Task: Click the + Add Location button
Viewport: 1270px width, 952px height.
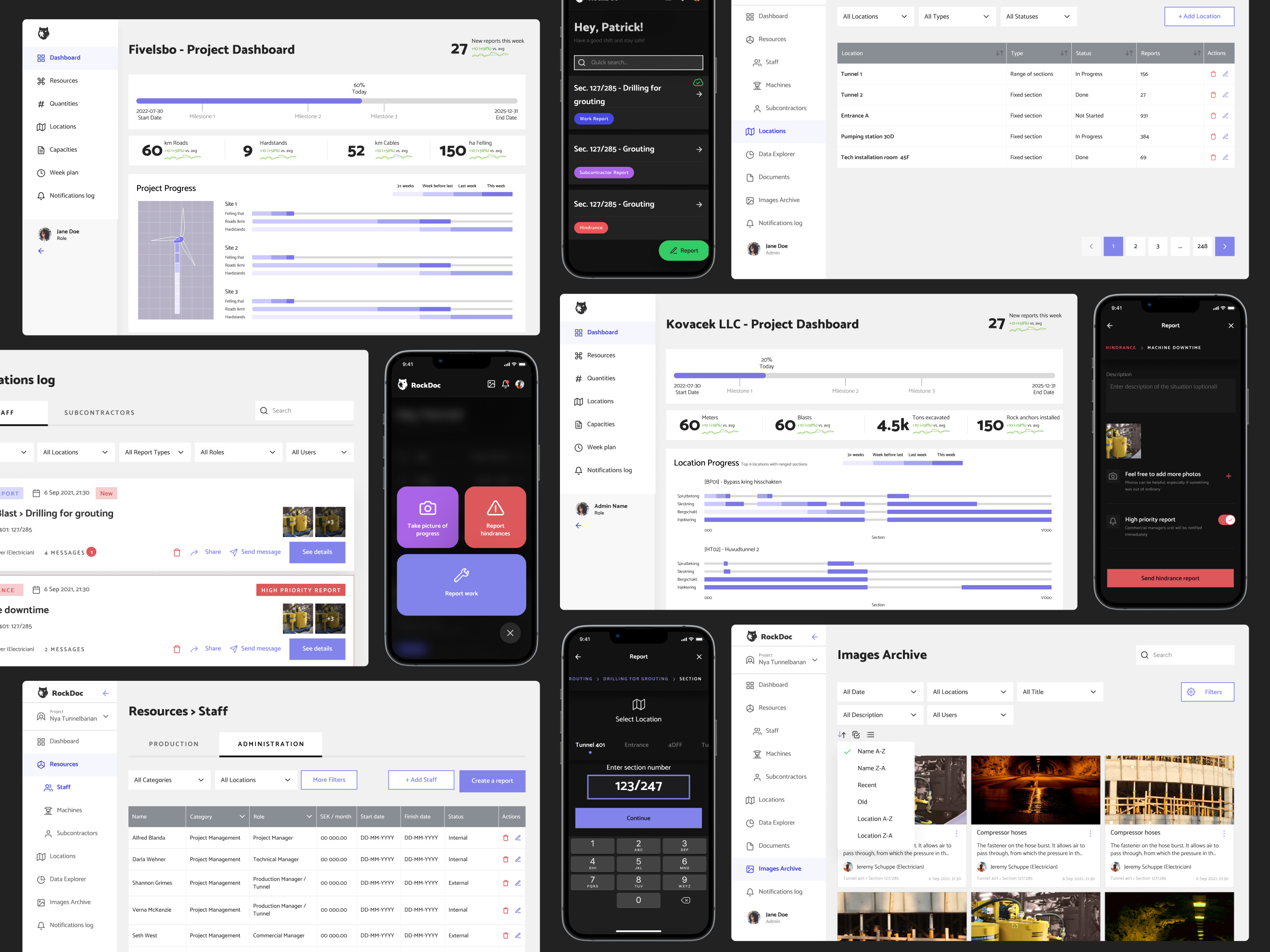Action: click(x=1199, y=16)
